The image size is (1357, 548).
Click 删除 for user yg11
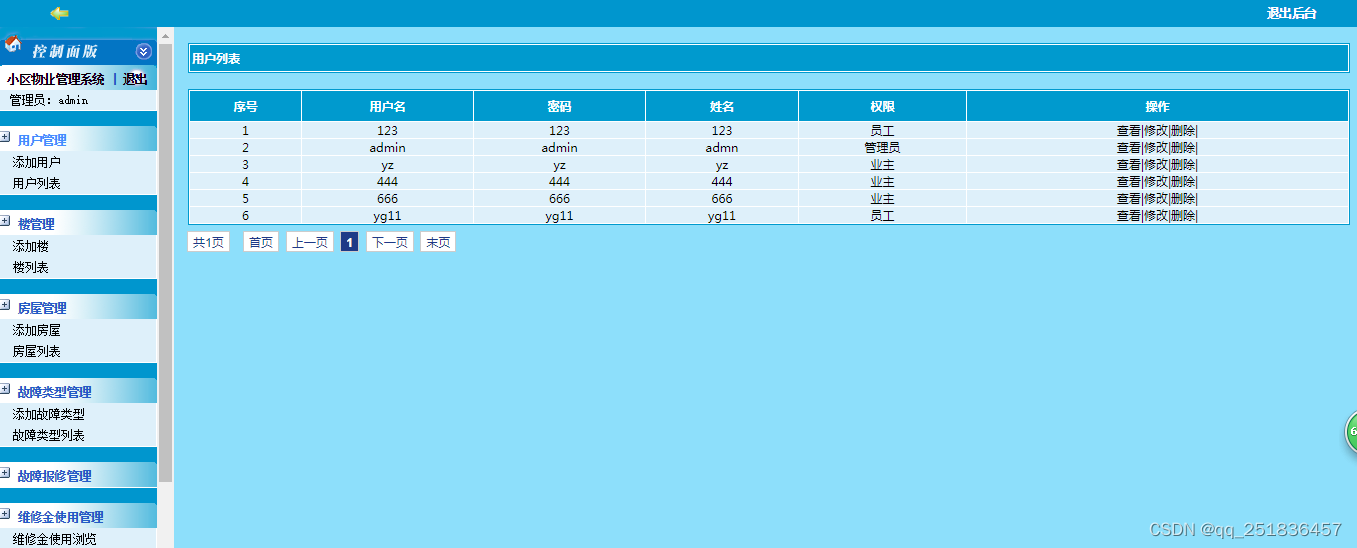point(1183,215)
